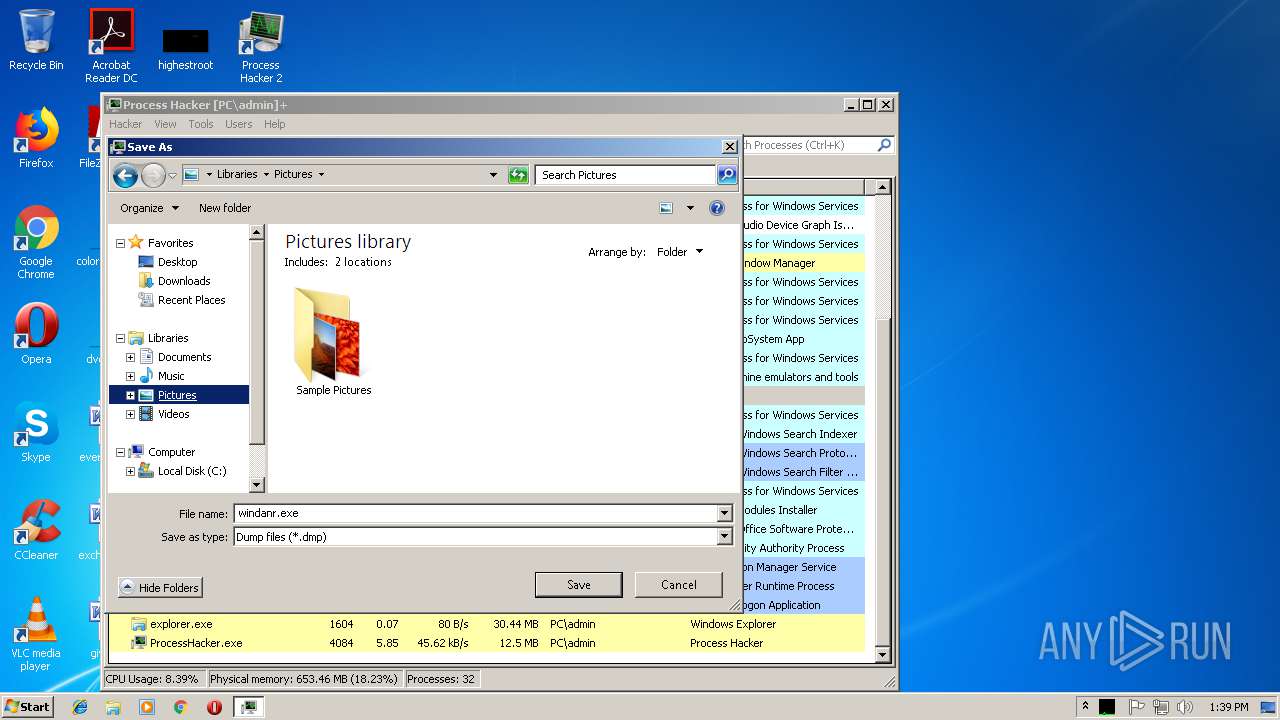Screen dimensions: 1280x720
Task: Open the Organize menu
Action: tap(149, 208)
